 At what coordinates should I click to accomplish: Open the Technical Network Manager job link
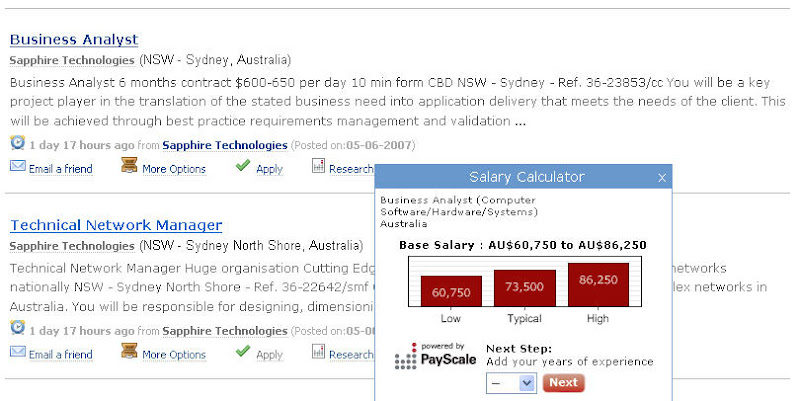pos(116,225)
